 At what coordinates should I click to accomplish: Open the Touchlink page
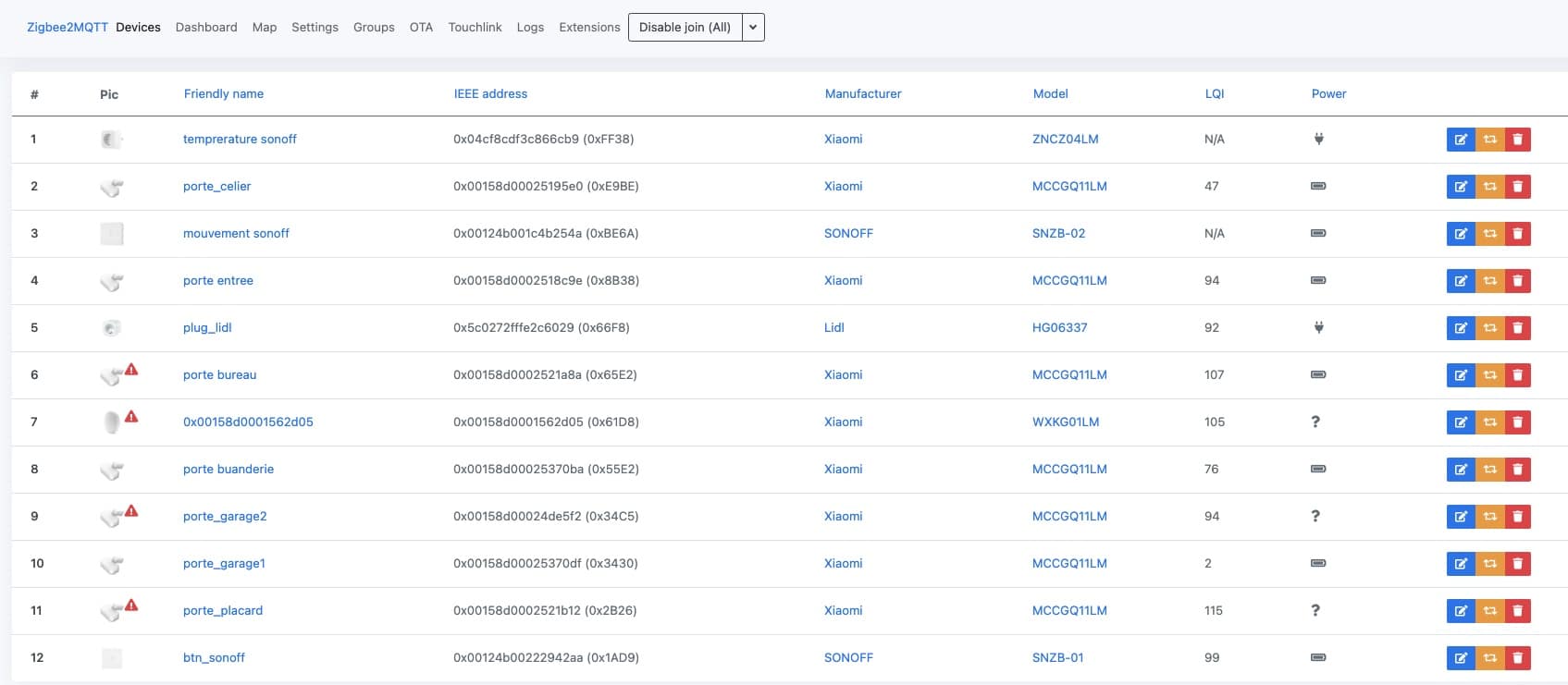pyautogui.click(x=475, y=28)
